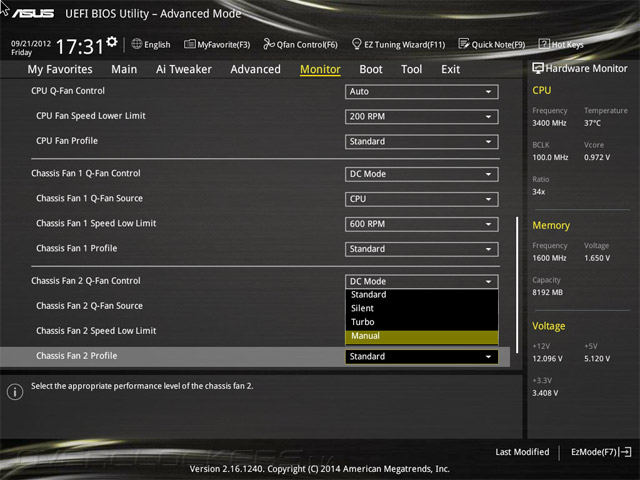640x480 pixels.
Task: Click the ASUS logo
Action: pos(33,13)
